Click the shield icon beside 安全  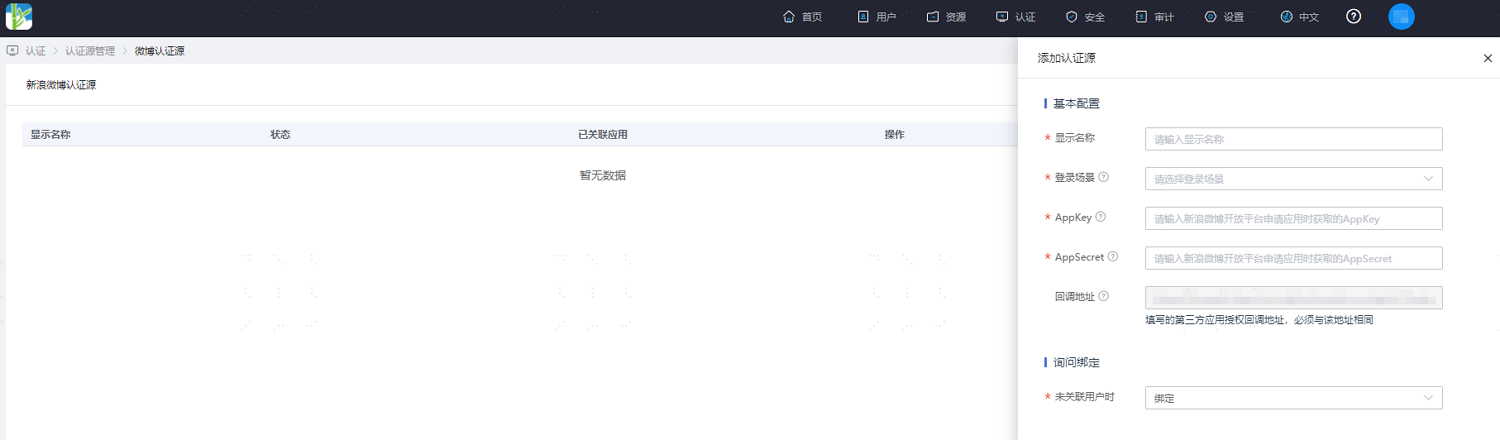pyautogui.click(x=1071, y=17)
